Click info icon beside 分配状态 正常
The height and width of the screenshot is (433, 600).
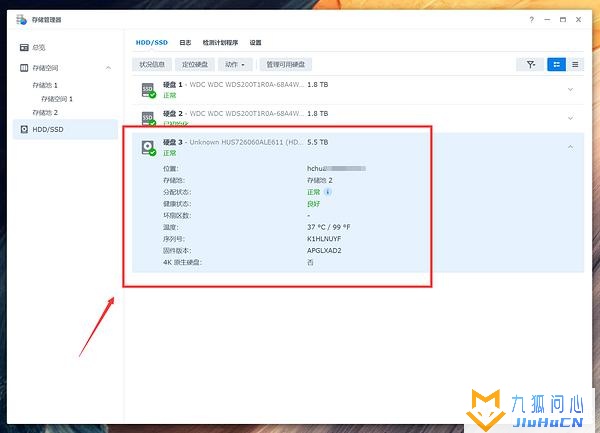click(328, 192)
